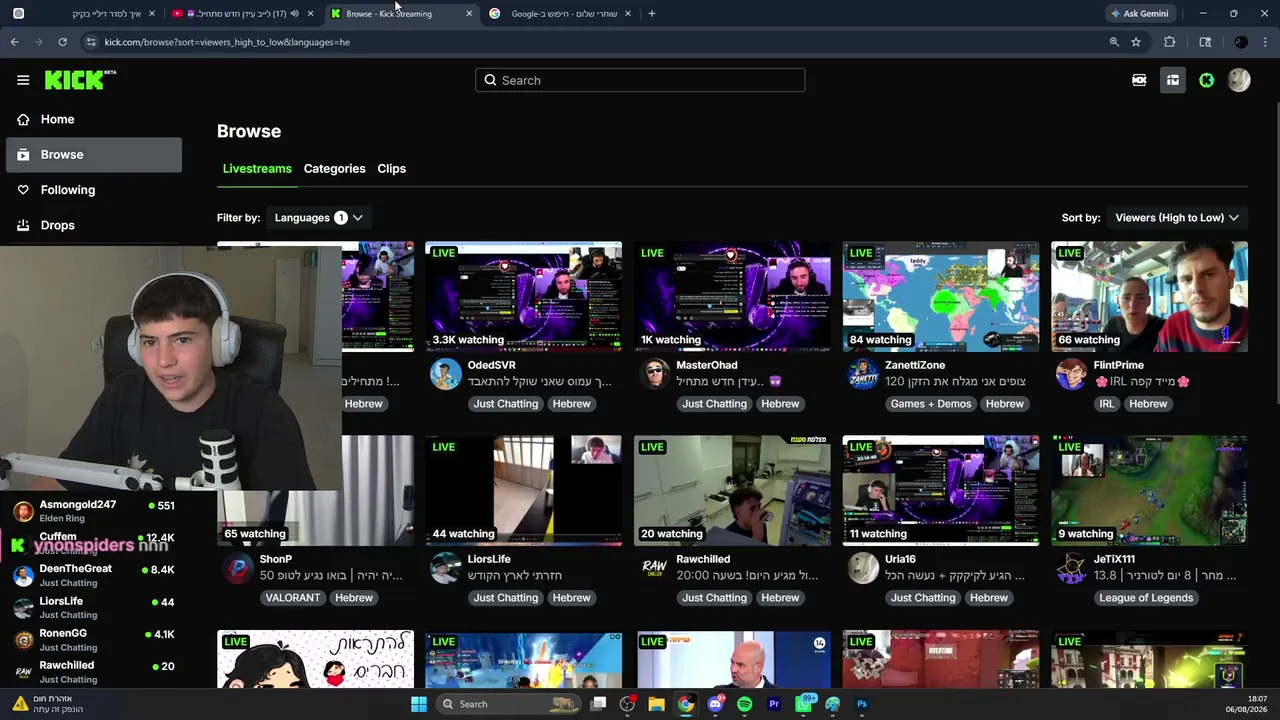Open Drops in the sidebar
This screenshot has height=720, width=1280.
pyautogui.click(x=94, y=225)
